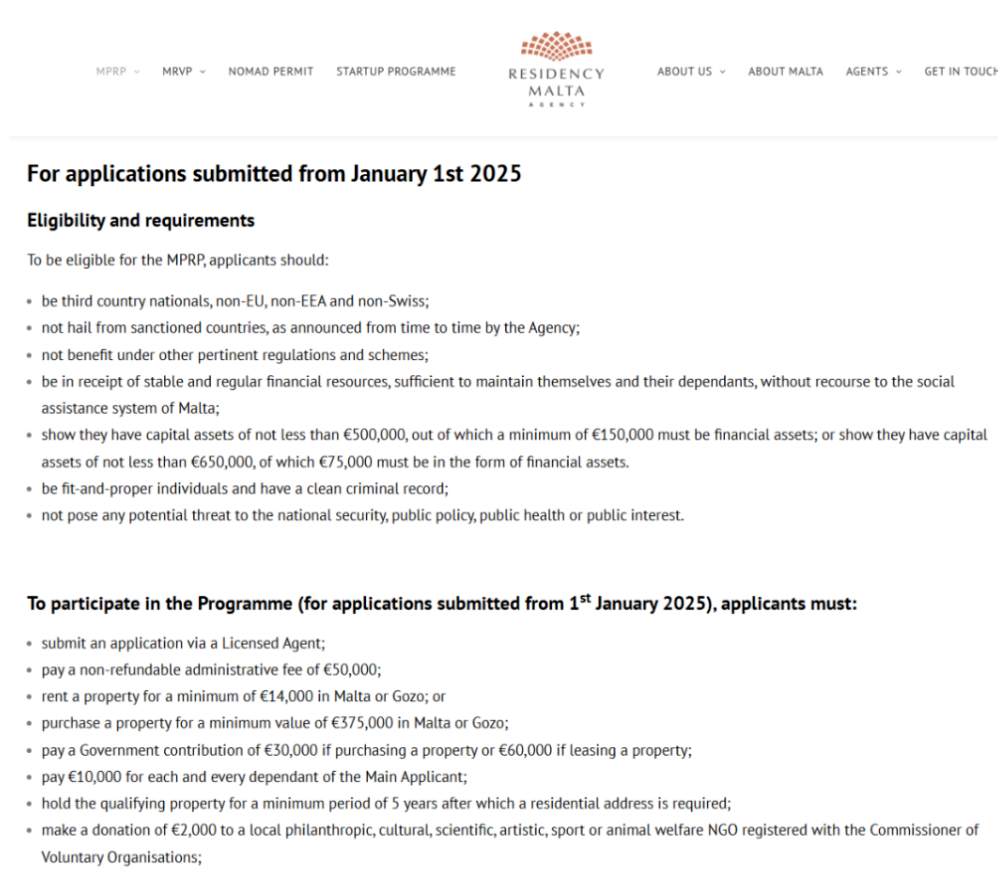Open the Get In Touch page
This screenshot has width=998, height=871.
(960, 71)
